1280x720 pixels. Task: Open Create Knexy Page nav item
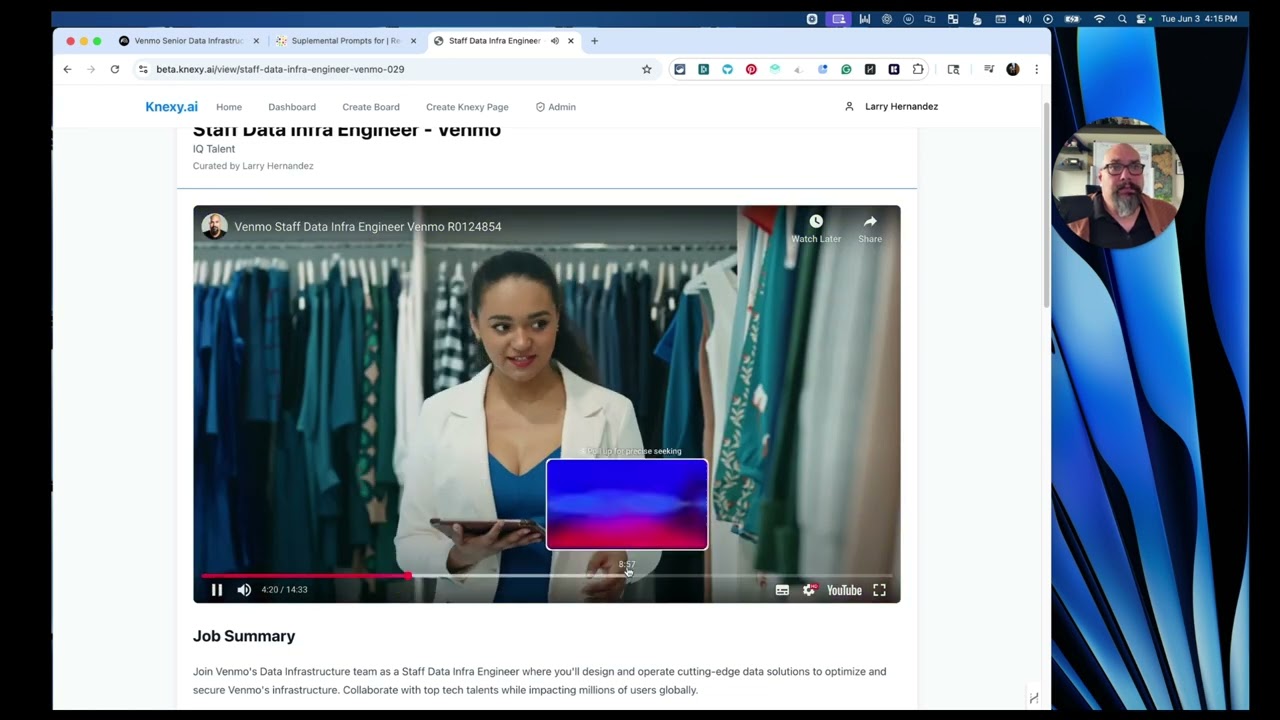click(x=467, y=107)
